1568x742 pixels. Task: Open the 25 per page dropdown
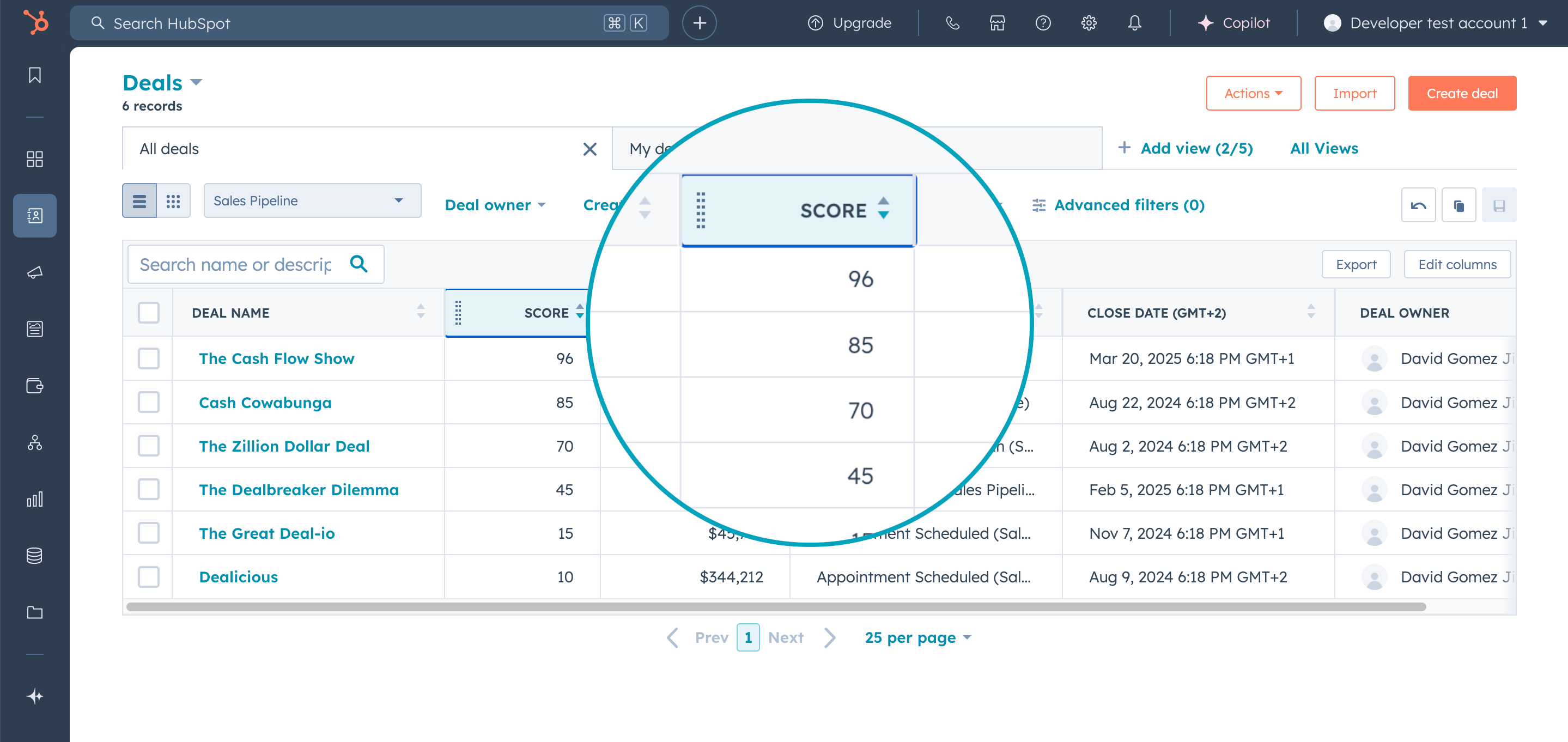[x=917, y=637]
